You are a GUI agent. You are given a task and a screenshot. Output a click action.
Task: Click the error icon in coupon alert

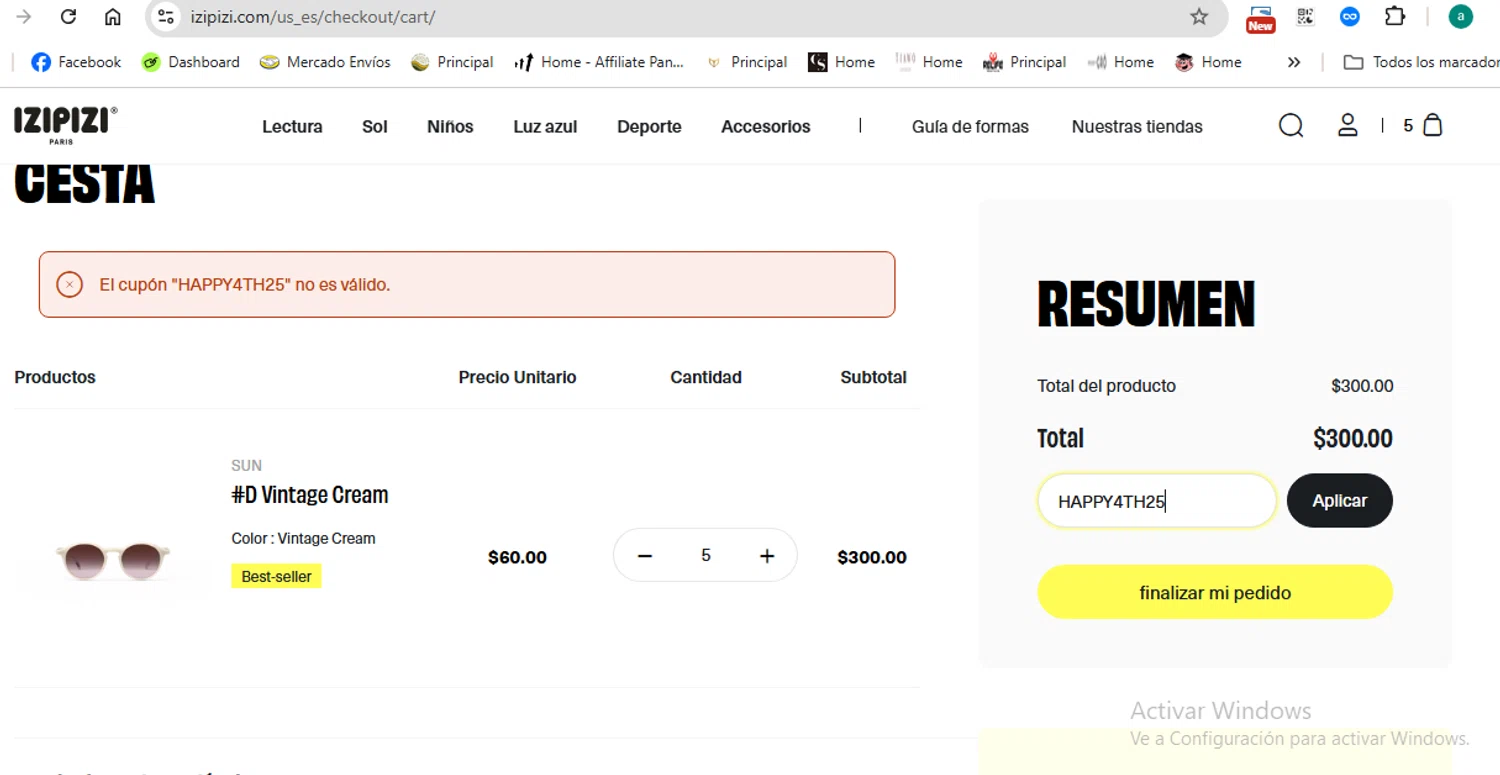(x=69, y=285)
